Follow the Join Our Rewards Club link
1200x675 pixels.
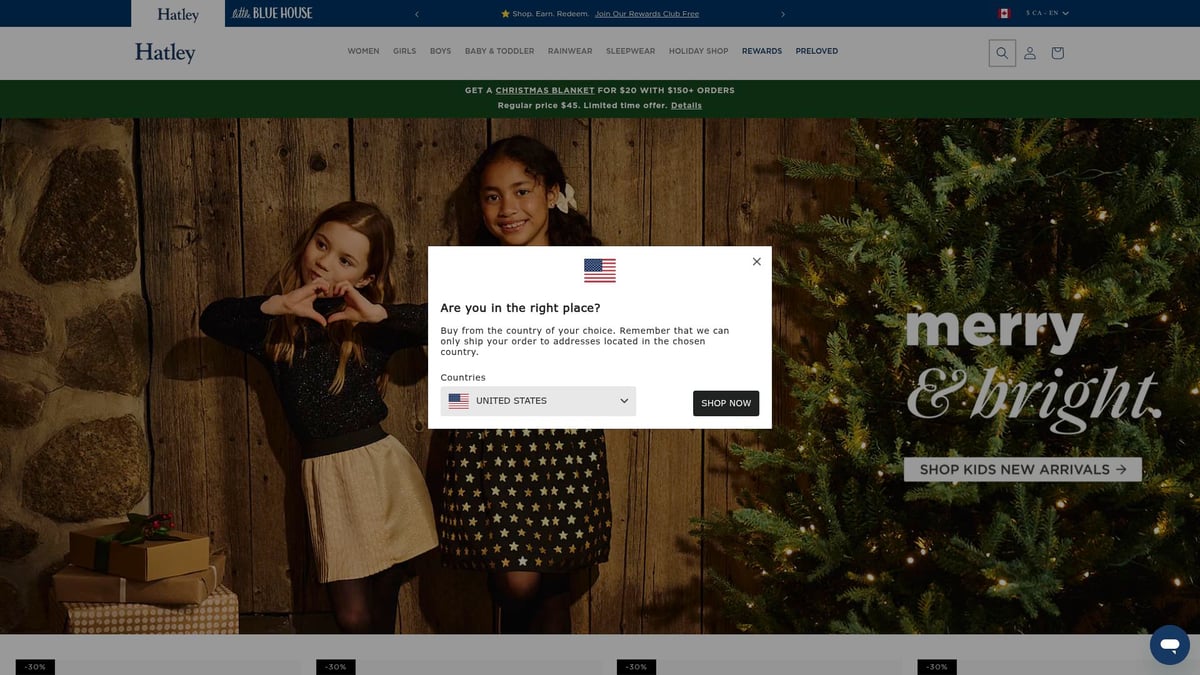(646, 14)
